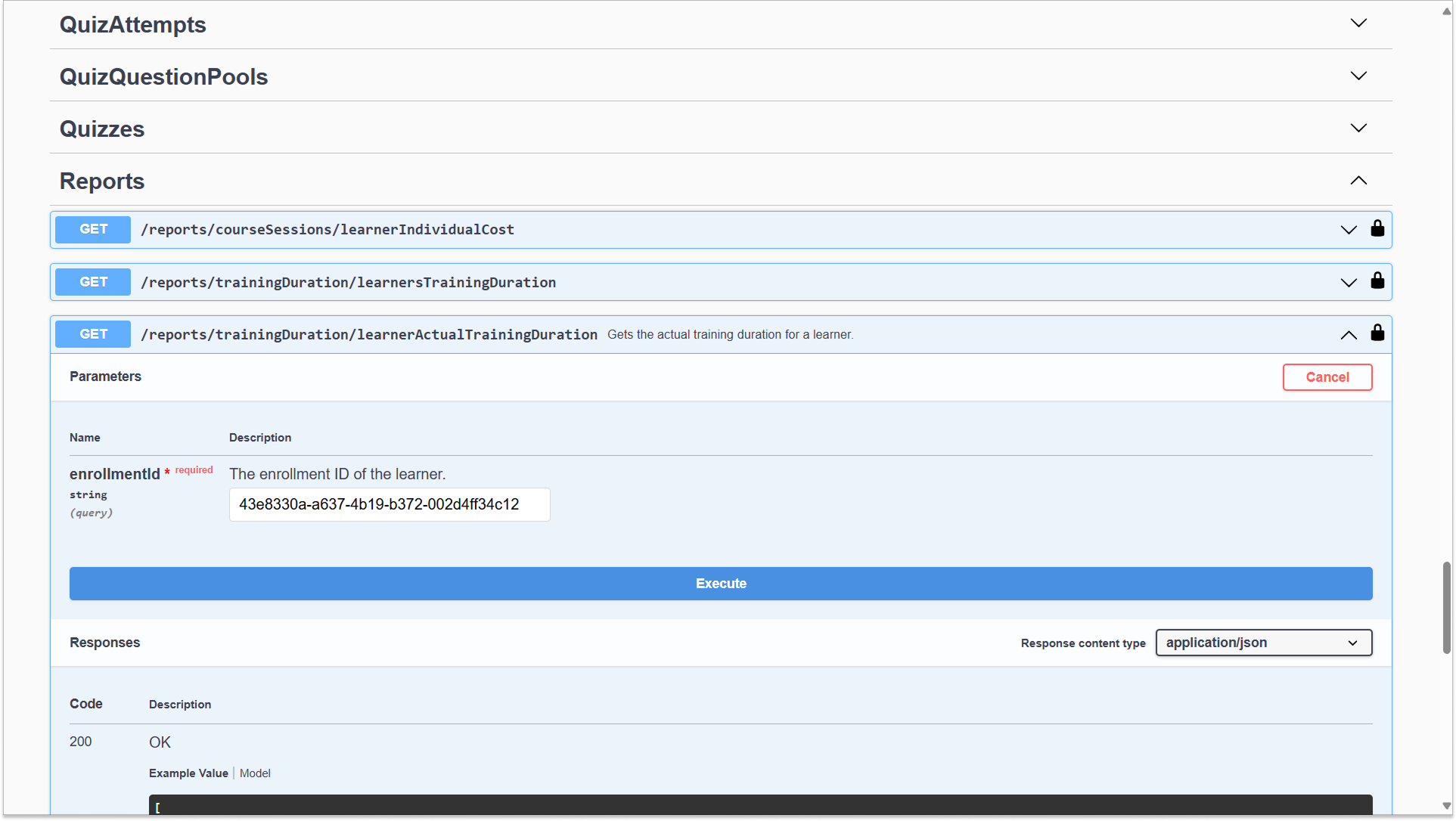Viewport: 1456px width, 821px height.
Task: Click the vertical scrollbar thumb
Action: pos(1446,607)
